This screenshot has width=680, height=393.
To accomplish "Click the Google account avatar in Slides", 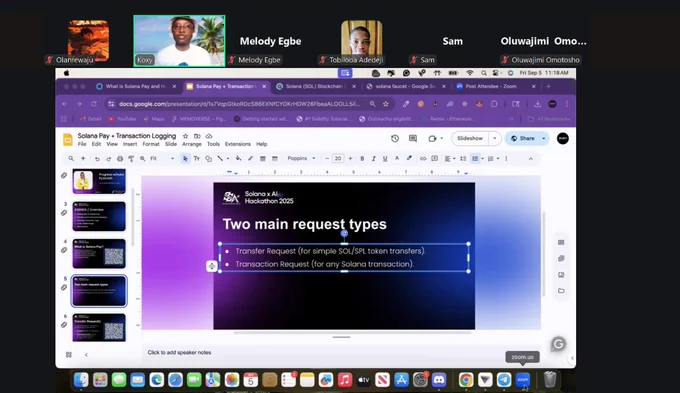I will point(563,138).
